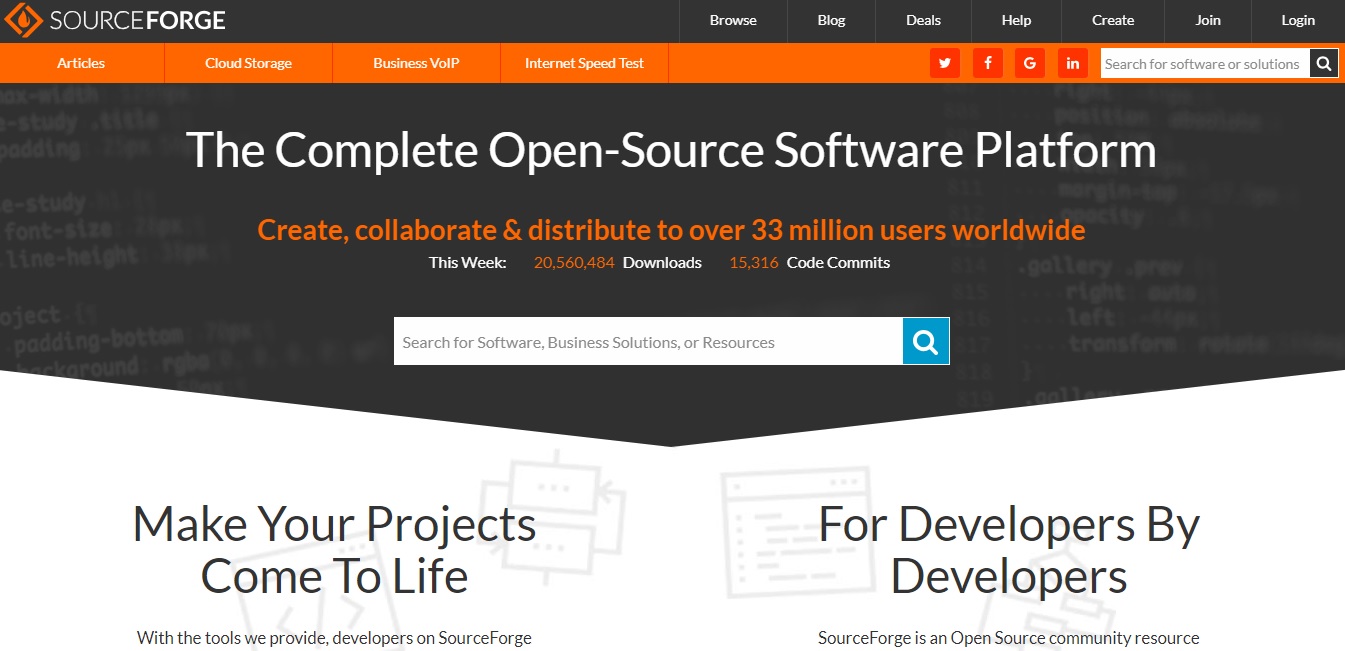Go to the Blog page
The image size is (1345, 651).
[x=831, y=20]
